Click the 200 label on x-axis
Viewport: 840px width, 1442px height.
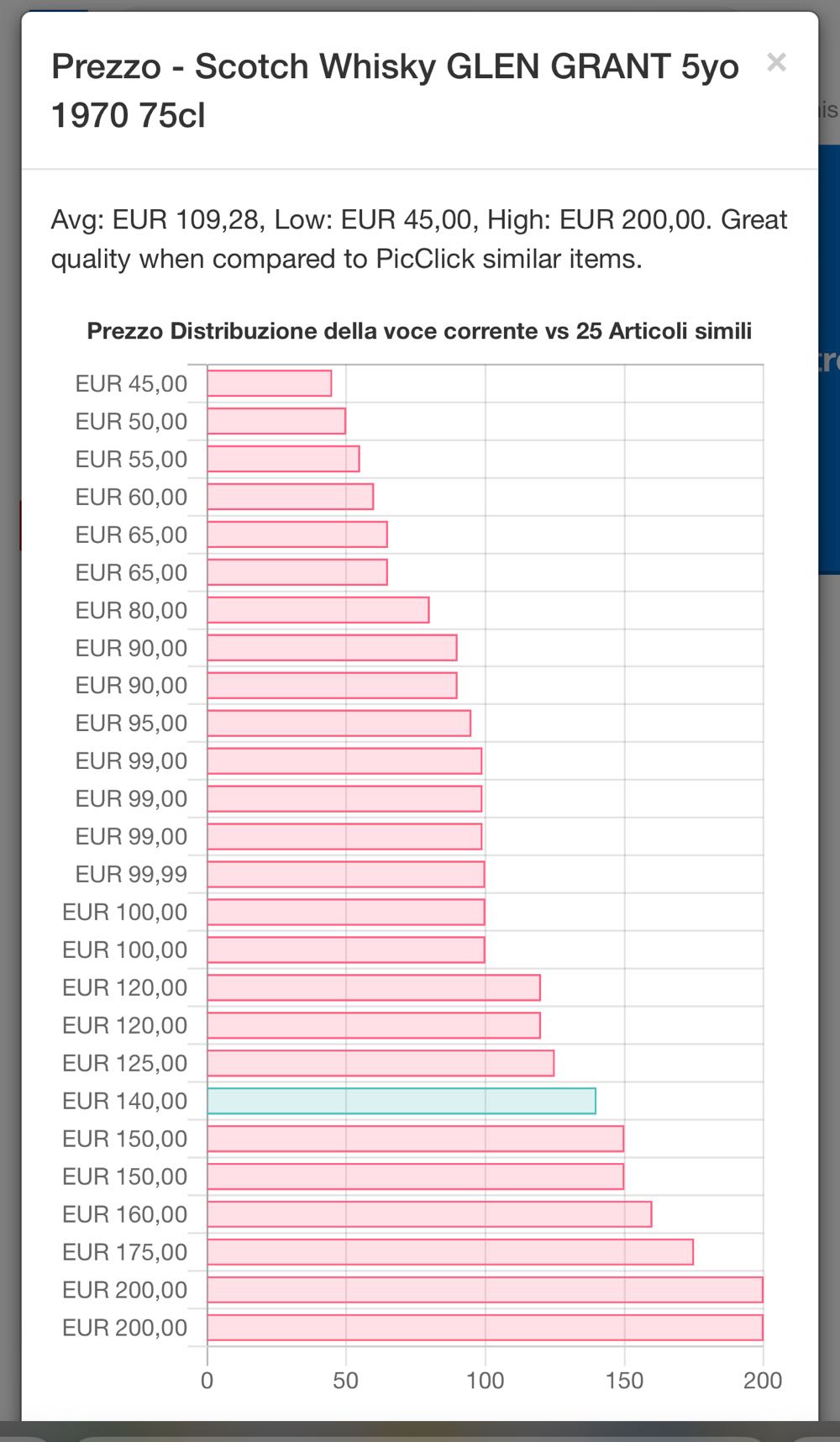point(762,1381)
